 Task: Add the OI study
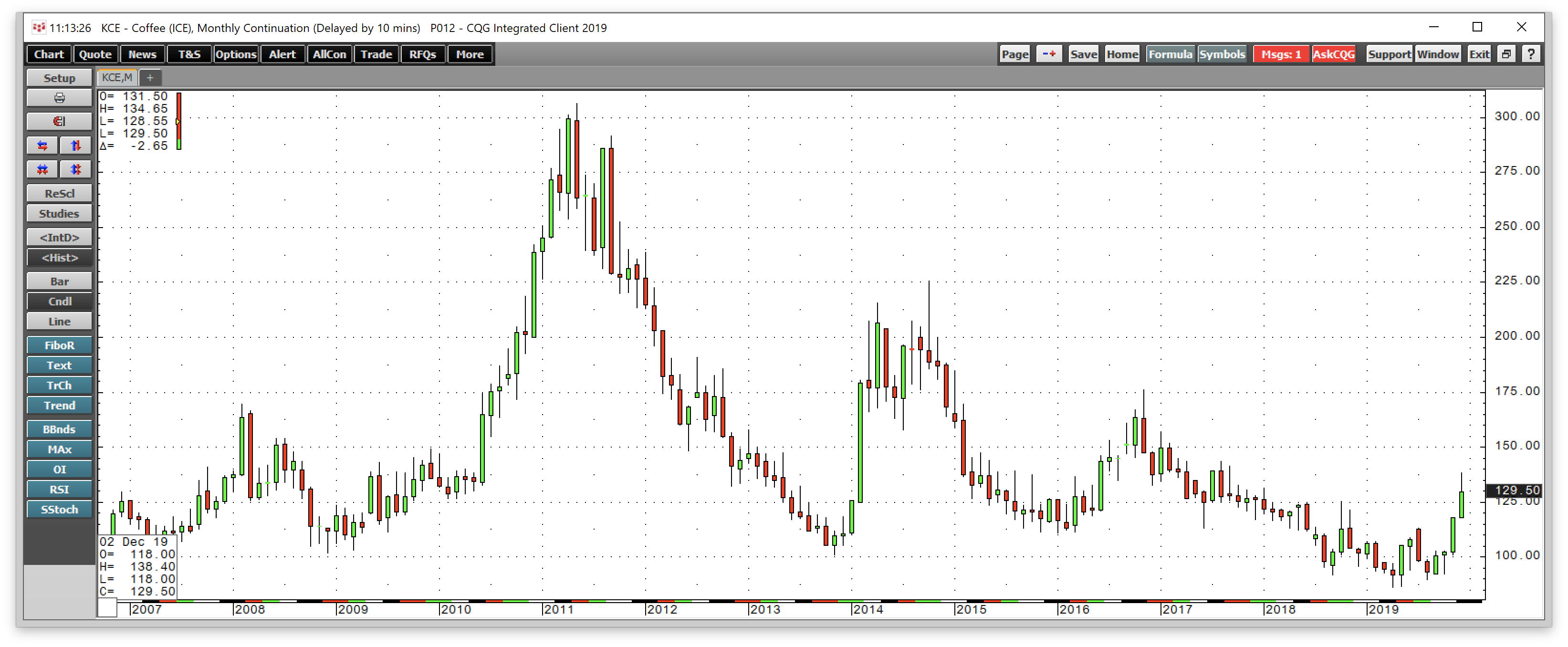tap(59, 470)
